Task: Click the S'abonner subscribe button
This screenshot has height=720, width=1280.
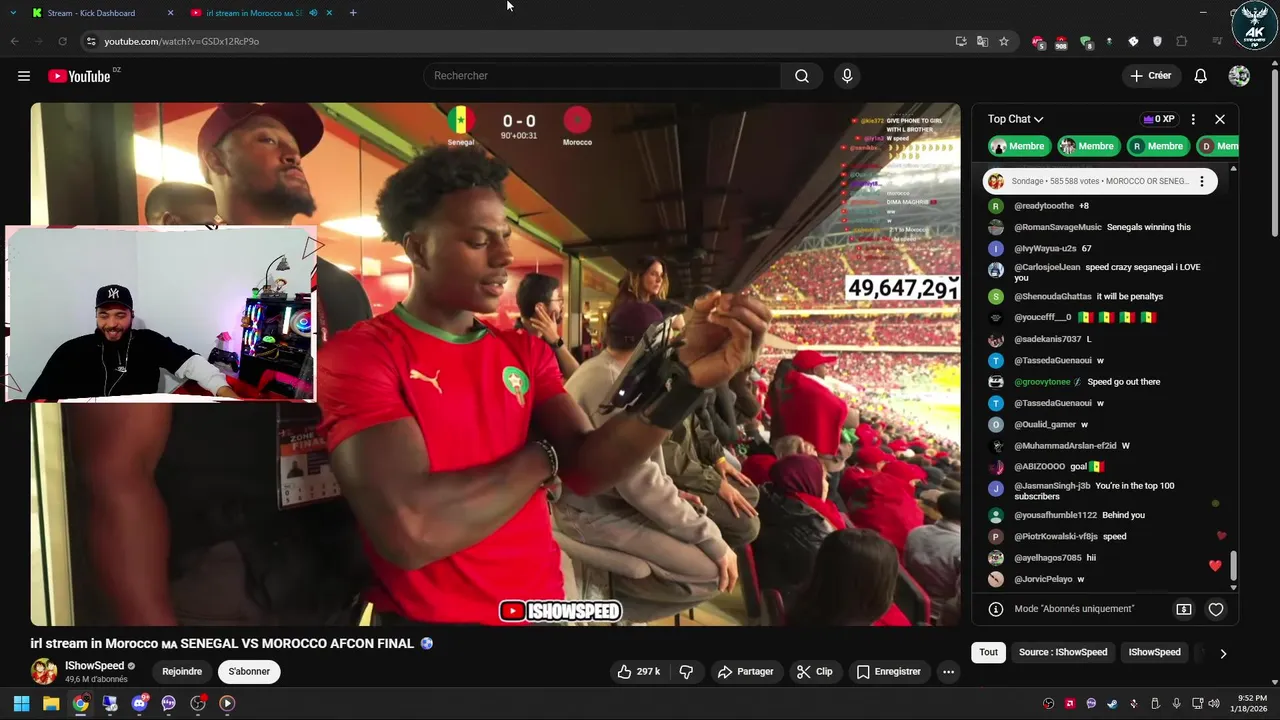Action: point(249,672)
